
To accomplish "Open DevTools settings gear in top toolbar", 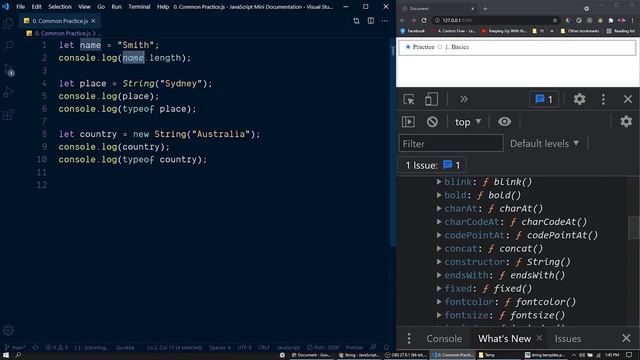I will [579, 99].
